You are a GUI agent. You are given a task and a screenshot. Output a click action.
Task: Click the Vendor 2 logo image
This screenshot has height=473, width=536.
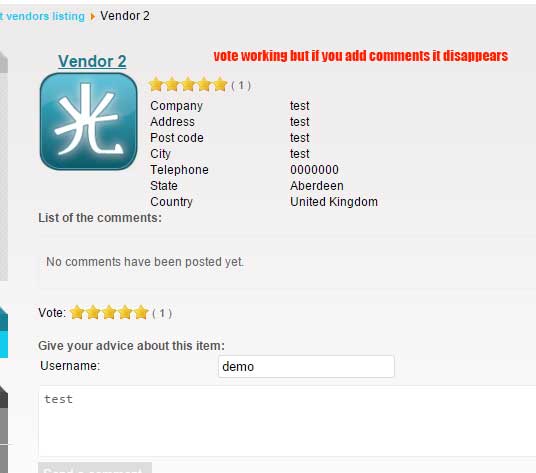(89, 121)
